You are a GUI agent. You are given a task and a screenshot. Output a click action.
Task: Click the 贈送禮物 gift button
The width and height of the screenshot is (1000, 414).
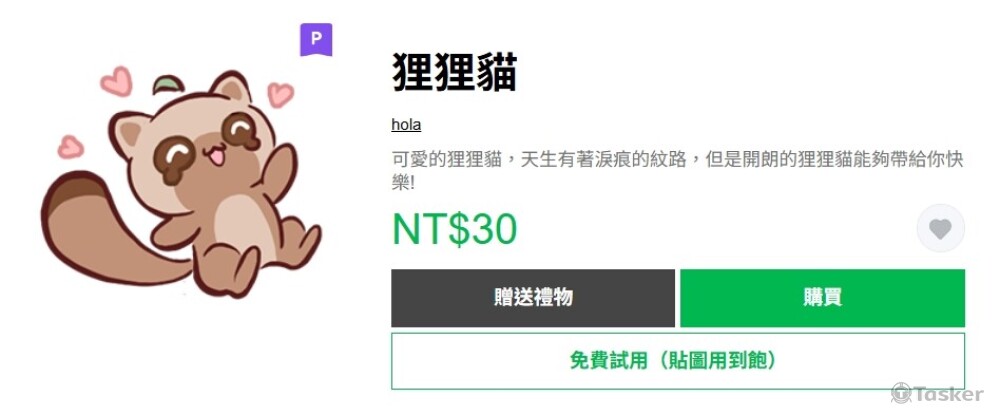[x=533, y=298]
